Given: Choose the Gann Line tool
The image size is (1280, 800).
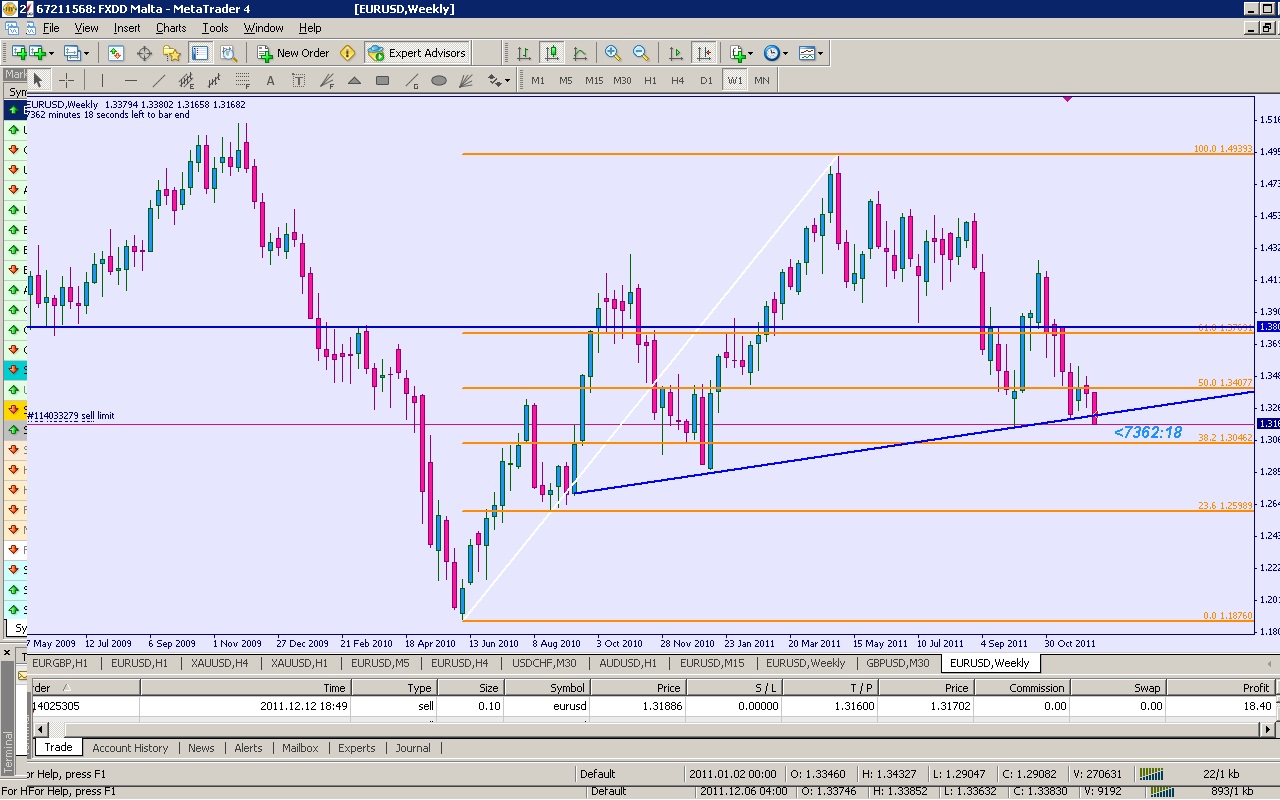Looking at the screenshot, I should tap(410, 80).
